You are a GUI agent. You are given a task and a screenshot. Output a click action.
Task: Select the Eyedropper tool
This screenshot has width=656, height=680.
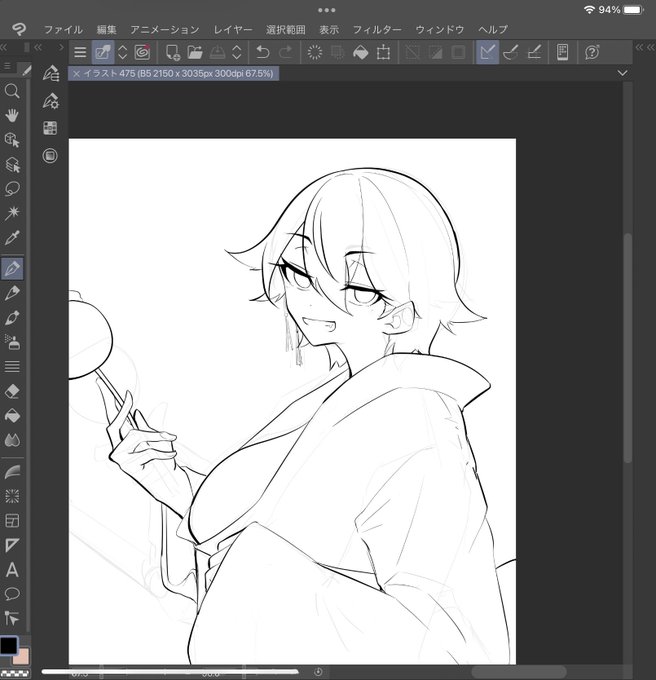(12, 238)
